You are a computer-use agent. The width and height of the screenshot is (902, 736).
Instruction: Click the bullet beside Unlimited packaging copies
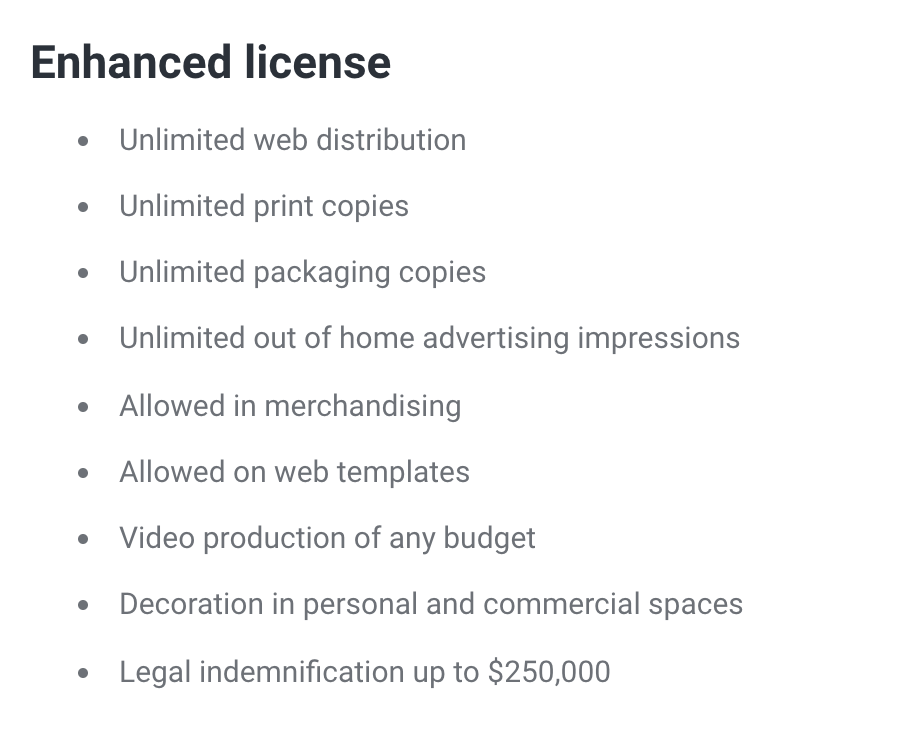(83, 273)
